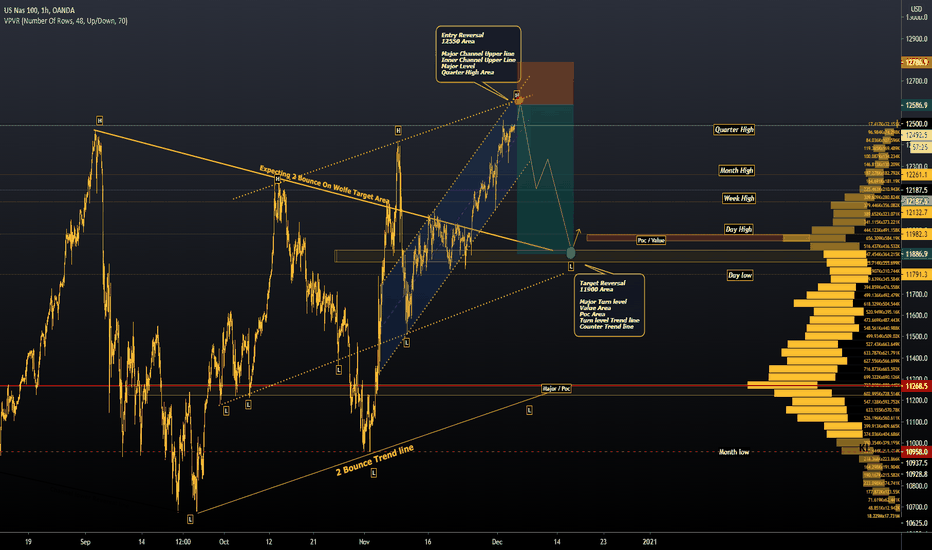The width and height of the screenshot is (932, 550).
Task: Click the Major / Poc label
Action: click(x=556, y=388)
